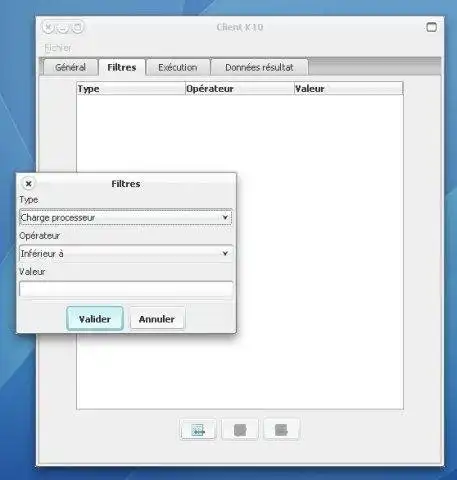Click the Opérateur column header
Image resolution: width=457 pixels, height=480 pixels.
(240, 89)
